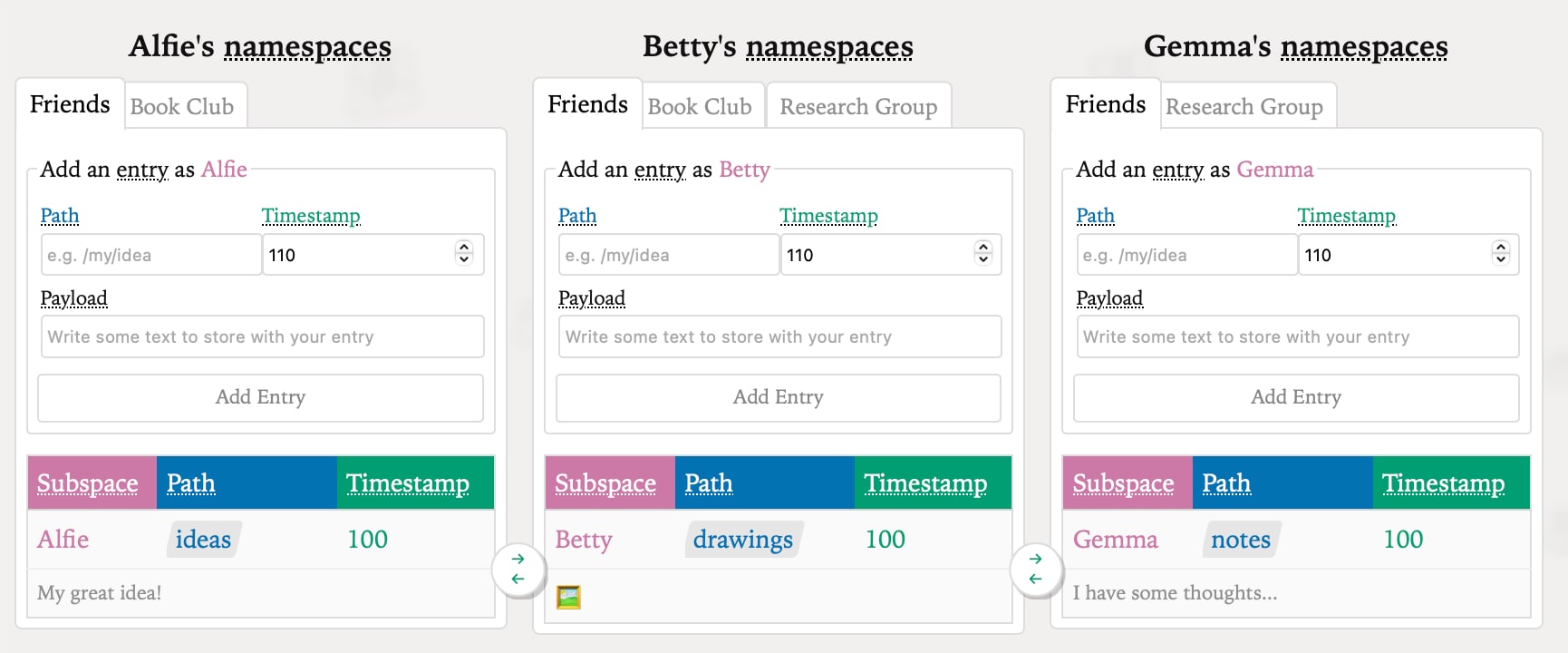Viewport: 1568px width, 653px height.
Task: Click the picture icon in Betty's drawings entry
Action: point(568,597)
